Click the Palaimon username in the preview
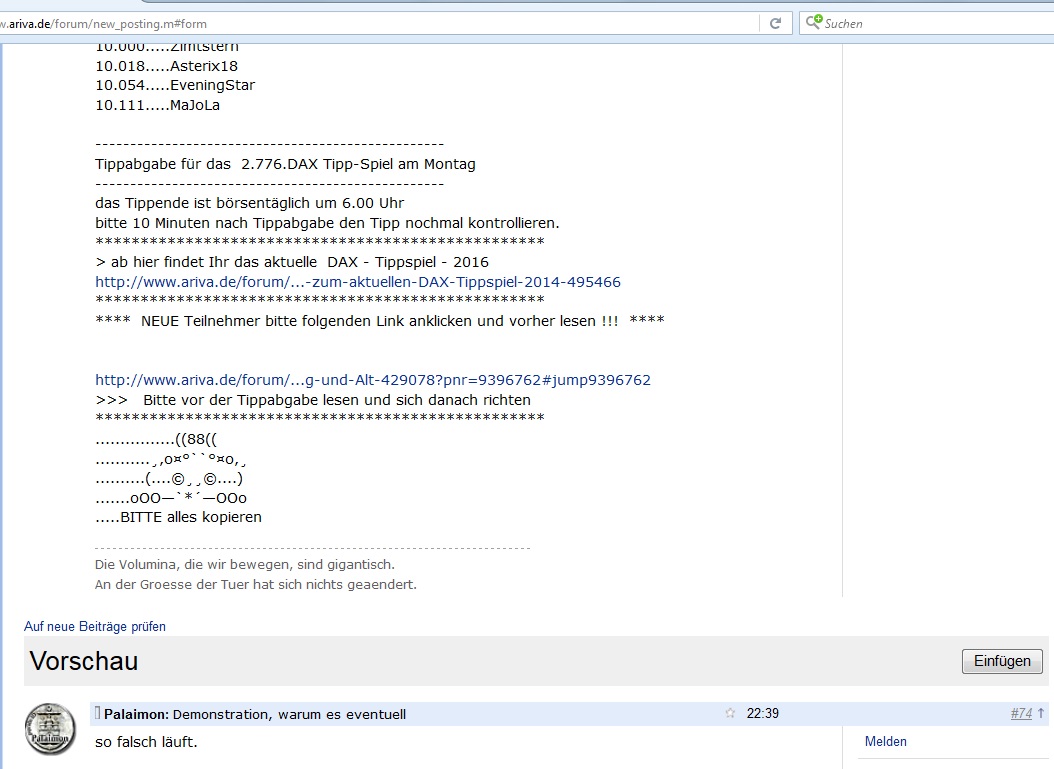Screen dimensions: 1054x769 pyautogui.click(x=136, y=714)
